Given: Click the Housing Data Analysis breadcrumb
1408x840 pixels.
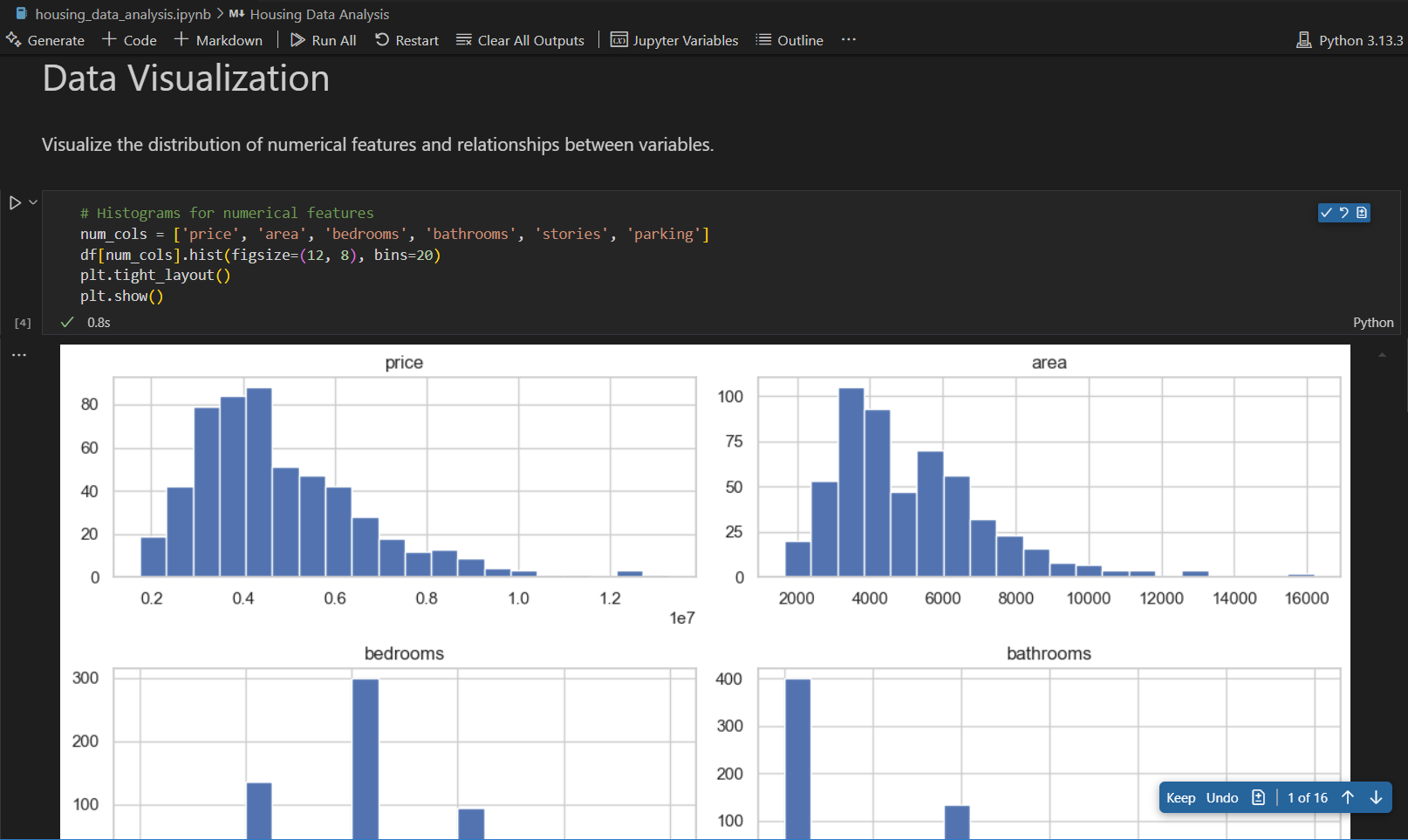Looking at the screenshot, I should pos(318,14).
